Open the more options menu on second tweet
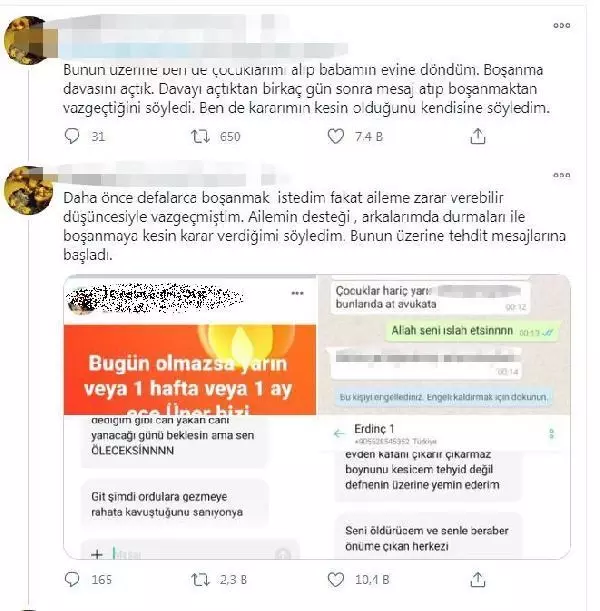The image size is (600, 611). (561, 175)
